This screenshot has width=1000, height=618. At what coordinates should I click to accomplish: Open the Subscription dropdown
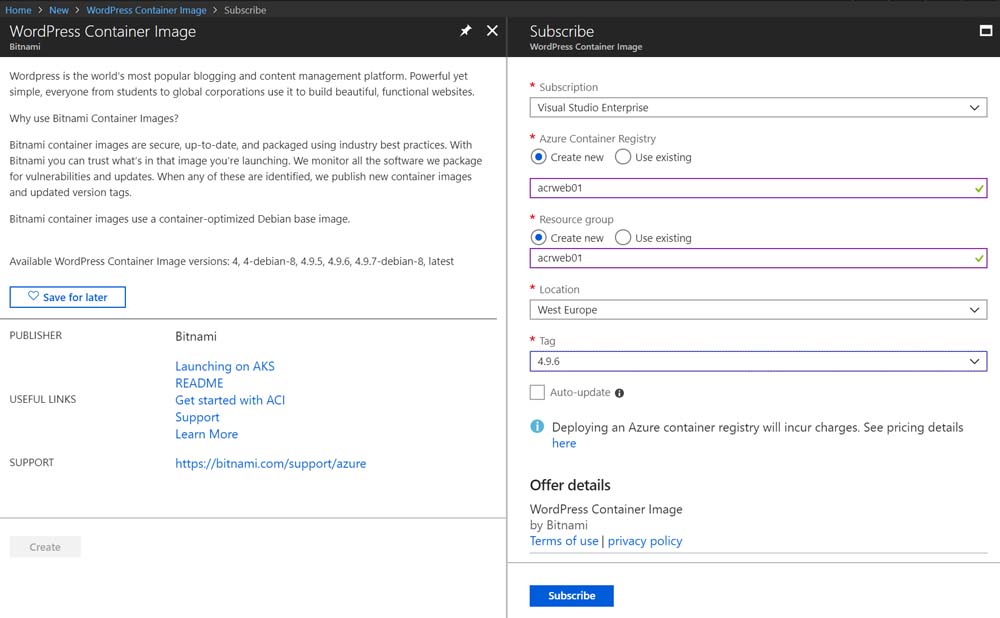[758, 108]
